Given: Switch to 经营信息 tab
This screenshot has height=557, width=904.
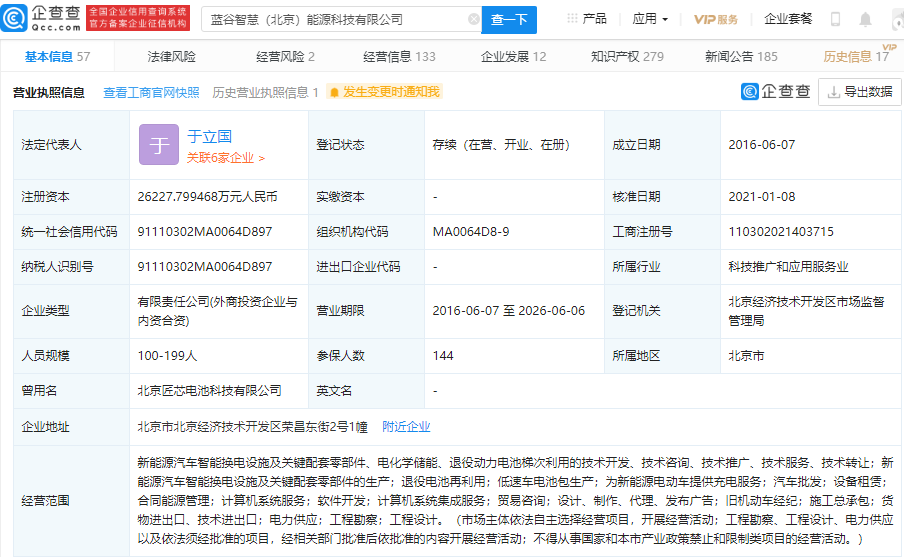Looking at the screenshot, I should [x=399, y=57].
